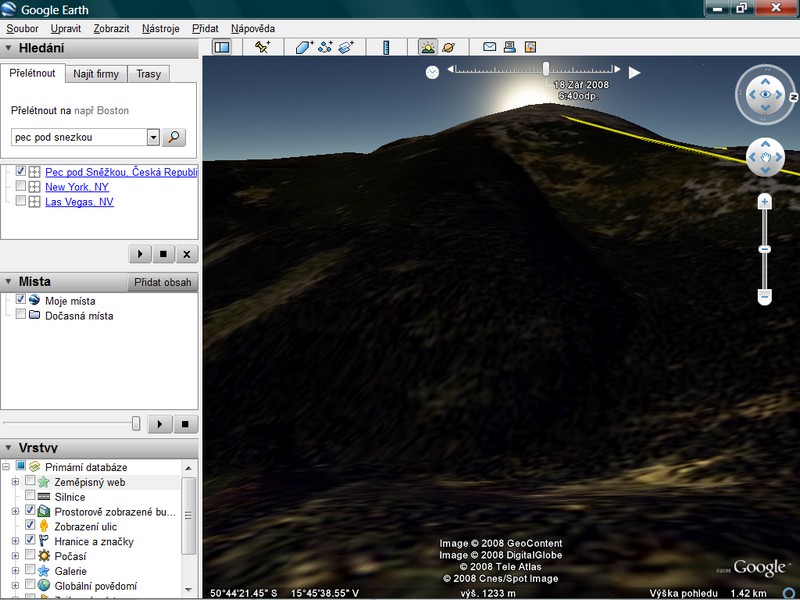
Task: Uncheck Pec pod Sněžkou result checkbox
Action: pos(20,171)
